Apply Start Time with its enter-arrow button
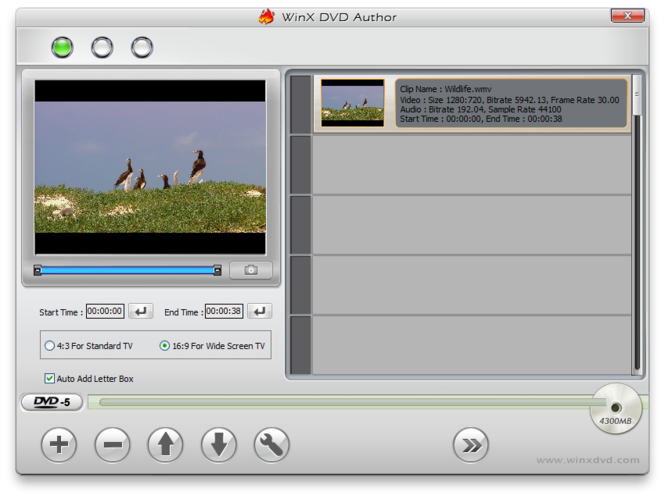This screenshot has width=665, height=499. [140, 311]
